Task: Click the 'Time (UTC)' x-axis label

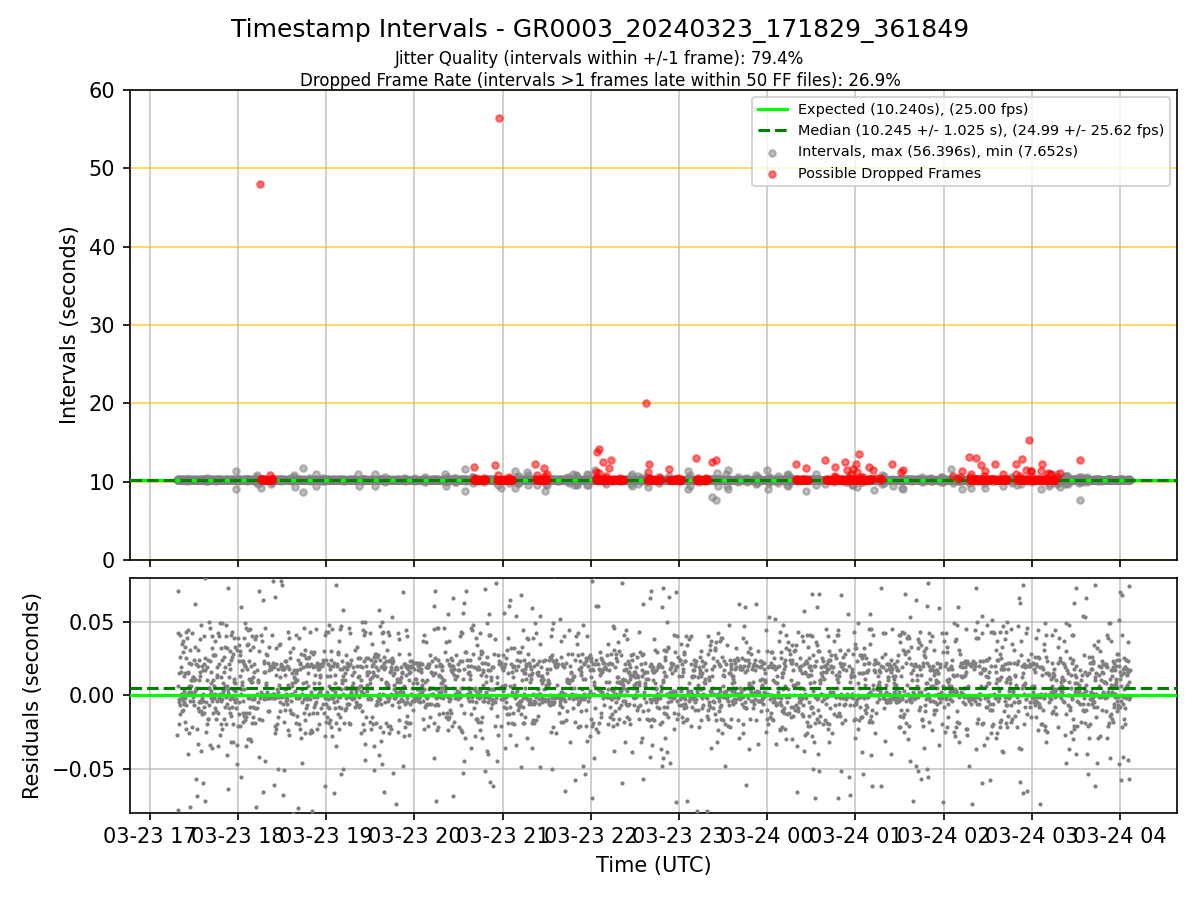Action: coord(653,865)
